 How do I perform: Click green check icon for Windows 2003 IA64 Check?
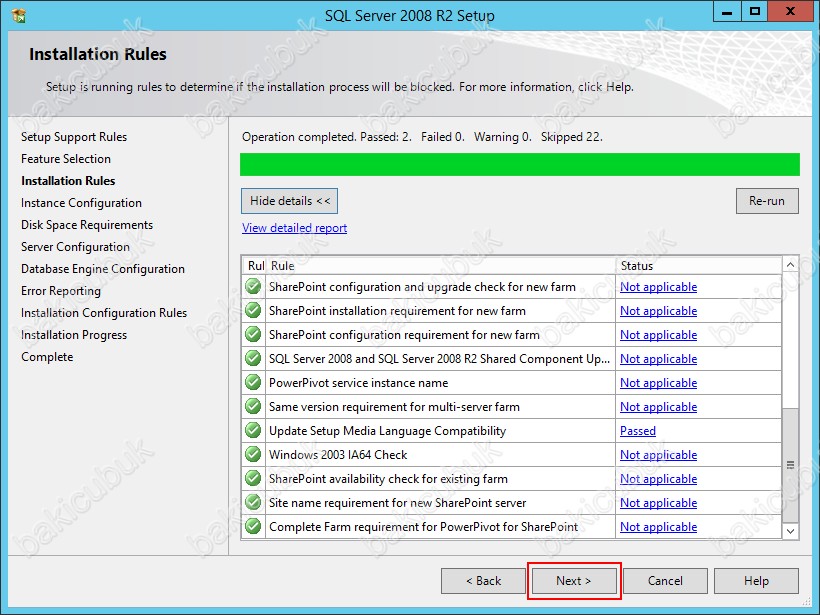[253, 454]
